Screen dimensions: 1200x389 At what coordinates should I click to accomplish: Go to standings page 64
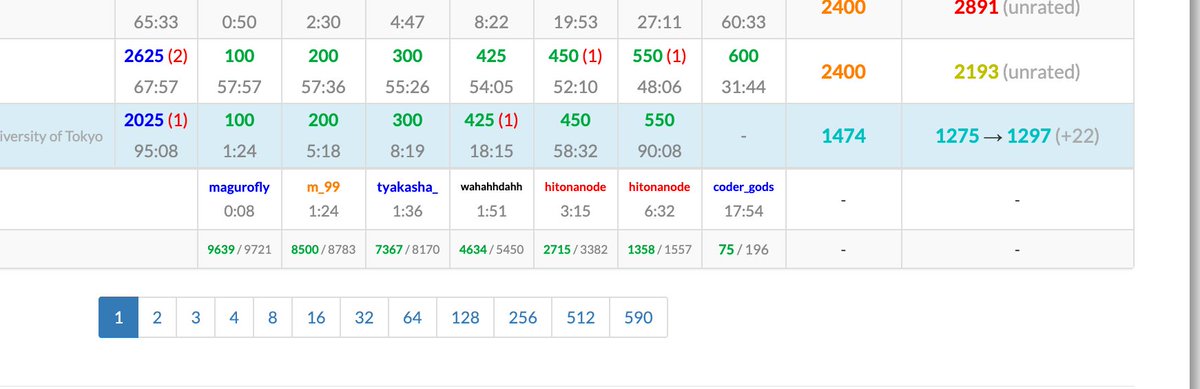tap(413, 318)
